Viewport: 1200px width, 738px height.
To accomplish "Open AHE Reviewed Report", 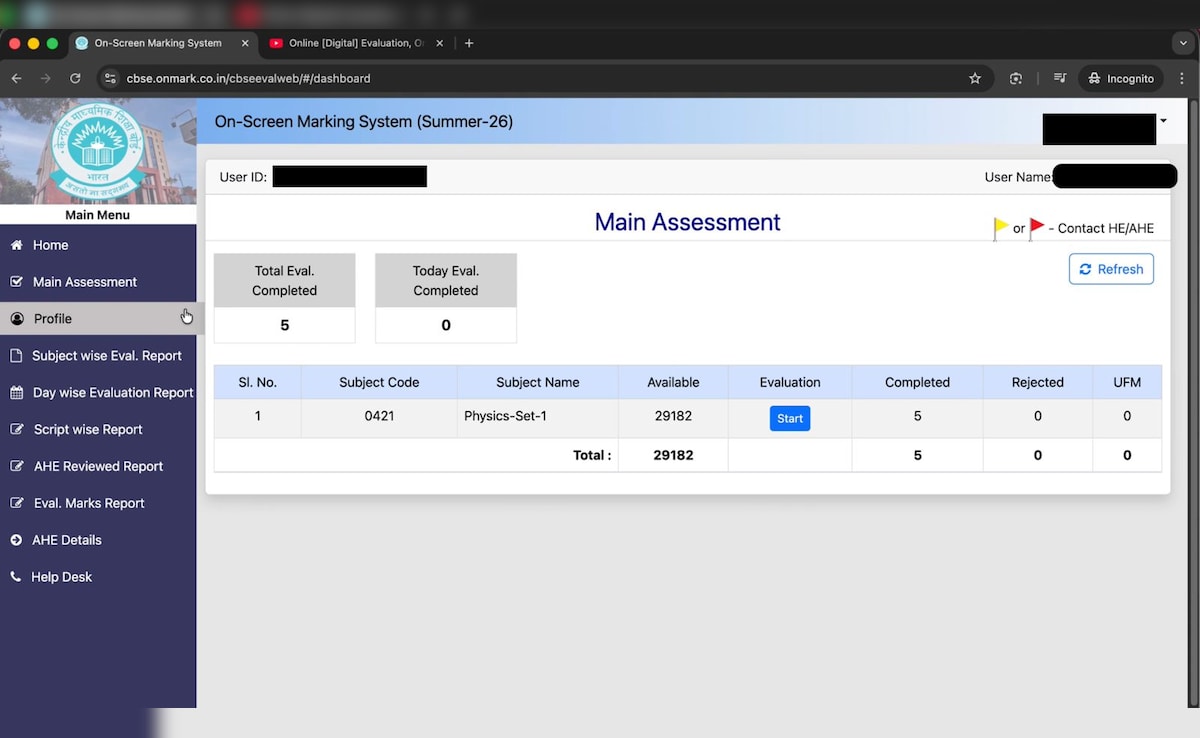I will [98, 467].
